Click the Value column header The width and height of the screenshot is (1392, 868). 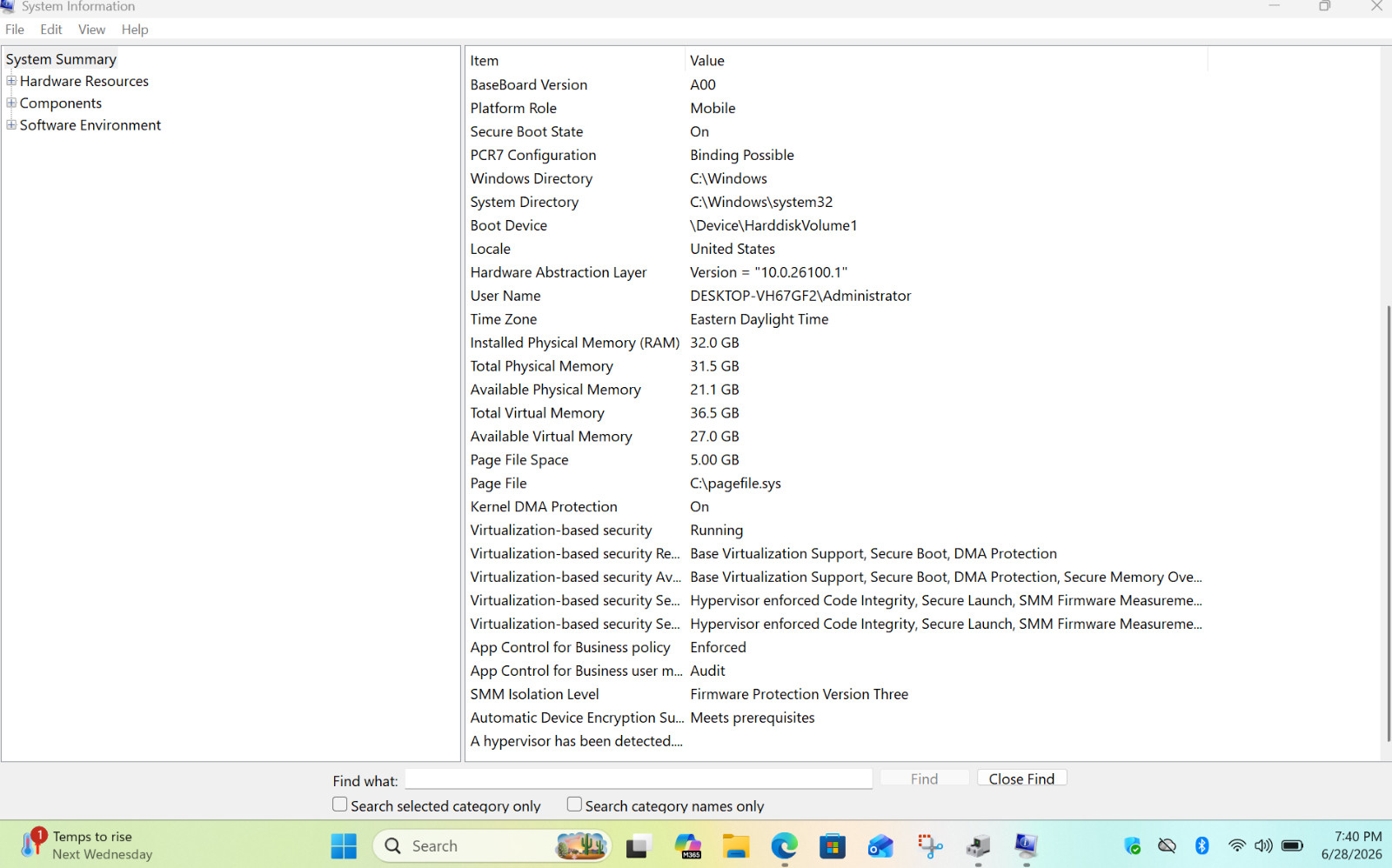pyautogui.click(x=947, y=60)
